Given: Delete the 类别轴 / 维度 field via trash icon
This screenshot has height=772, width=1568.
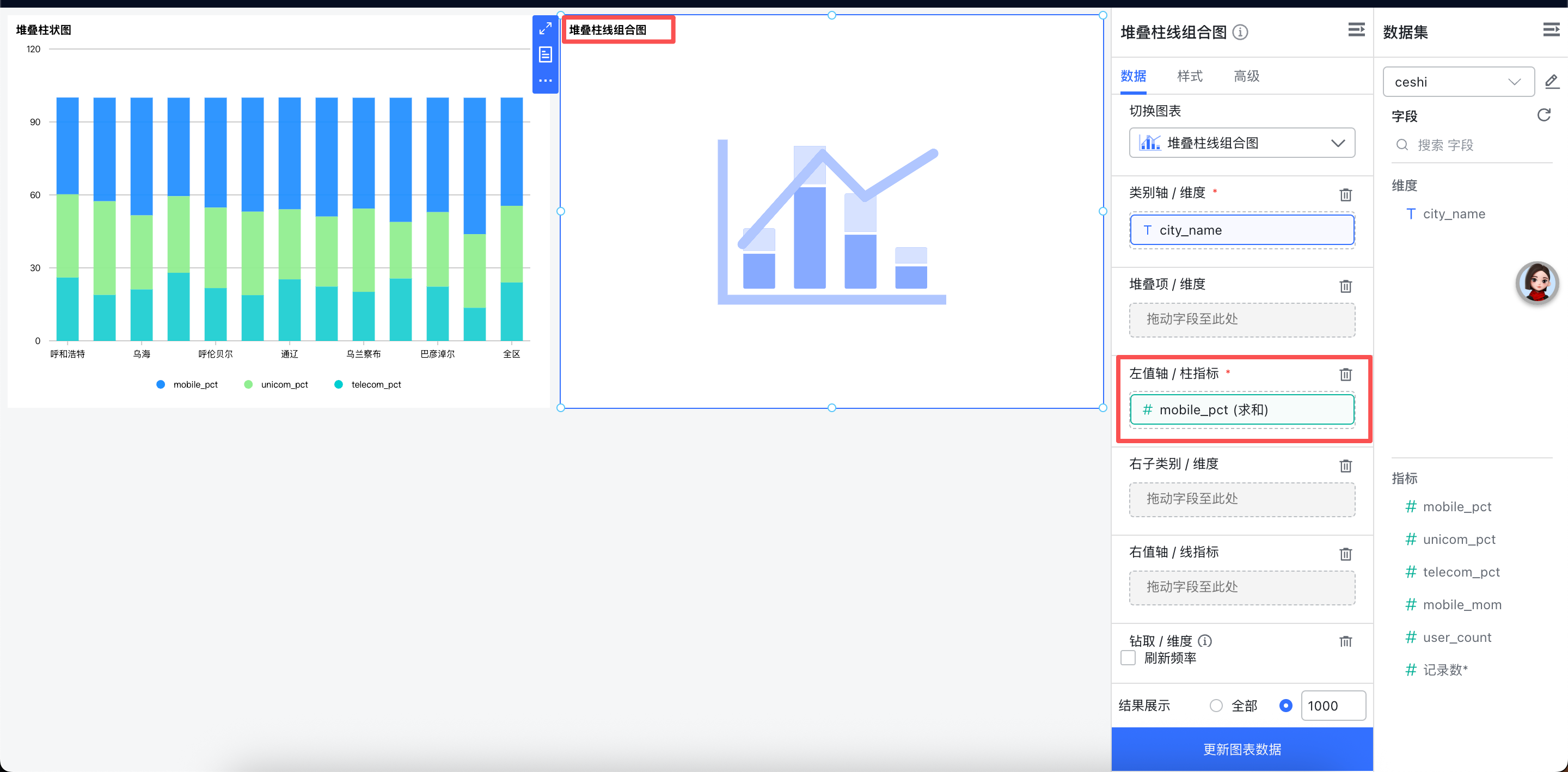Looking at the screenshot, I should point(1345,195).
